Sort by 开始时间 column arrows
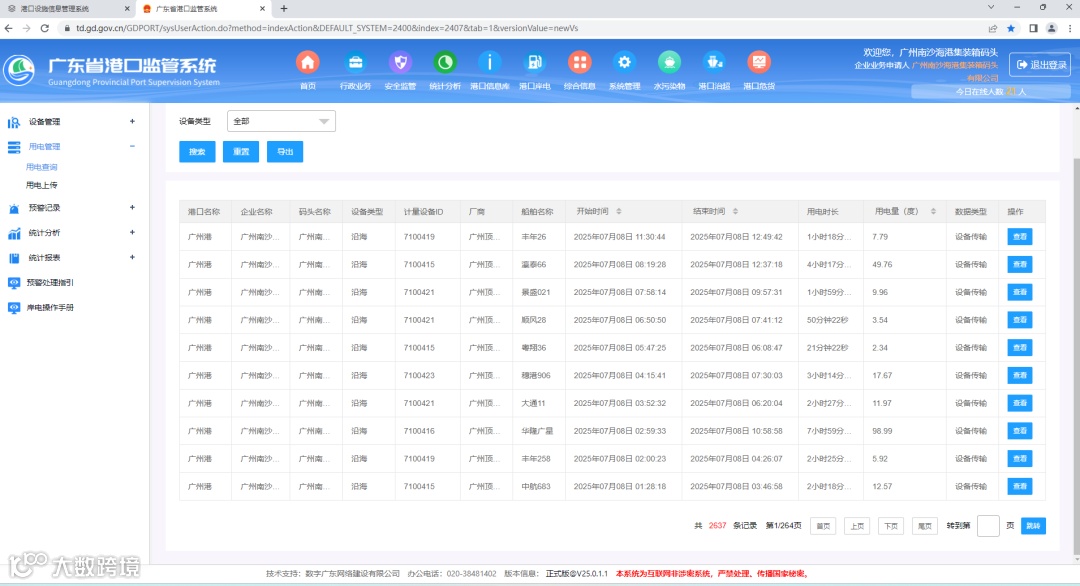This screenshot has height=586, width=1080. tap(619, 211)
